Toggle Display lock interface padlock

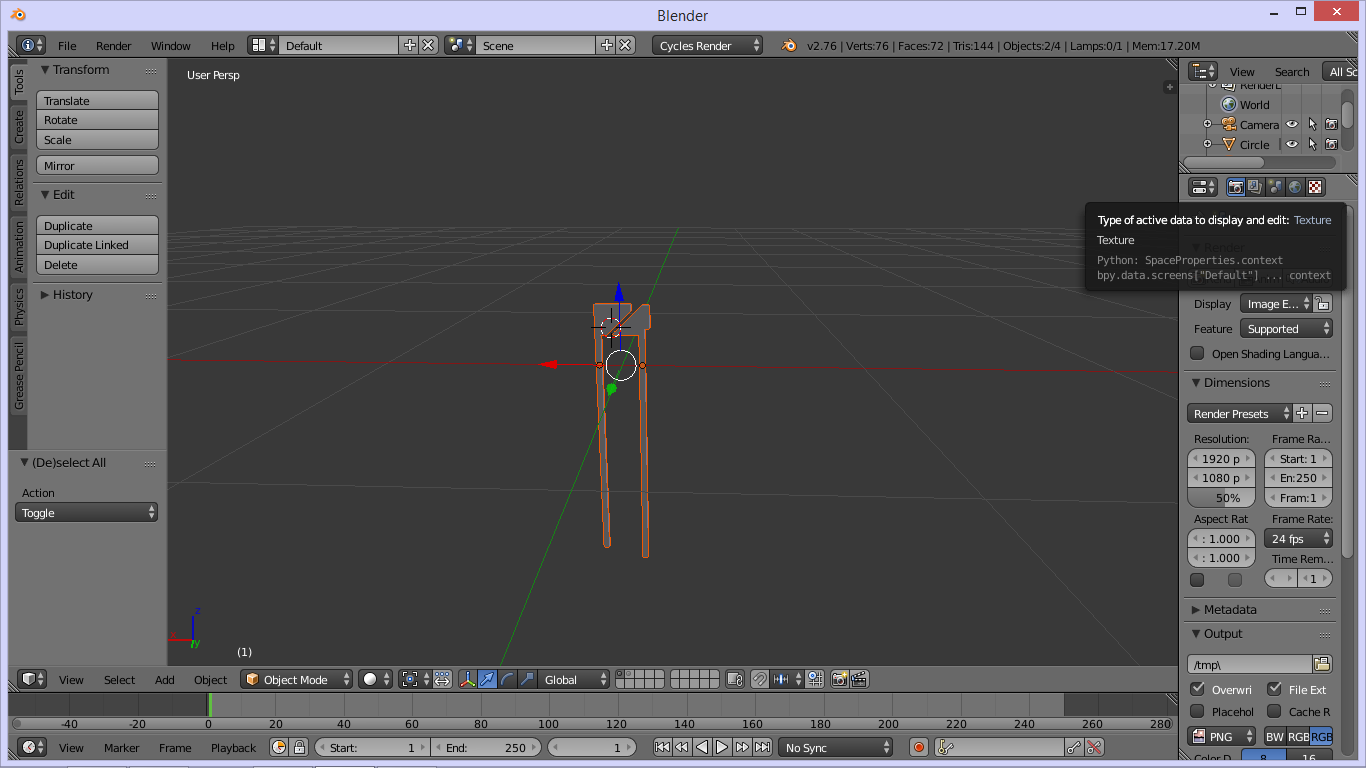[x=1322, y=303]
